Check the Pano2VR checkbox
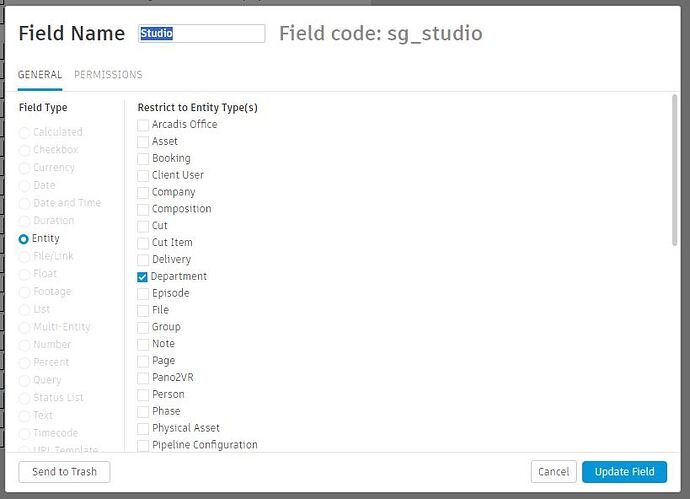Viewport: 690px width, 499px height. [x=143, y=378]
